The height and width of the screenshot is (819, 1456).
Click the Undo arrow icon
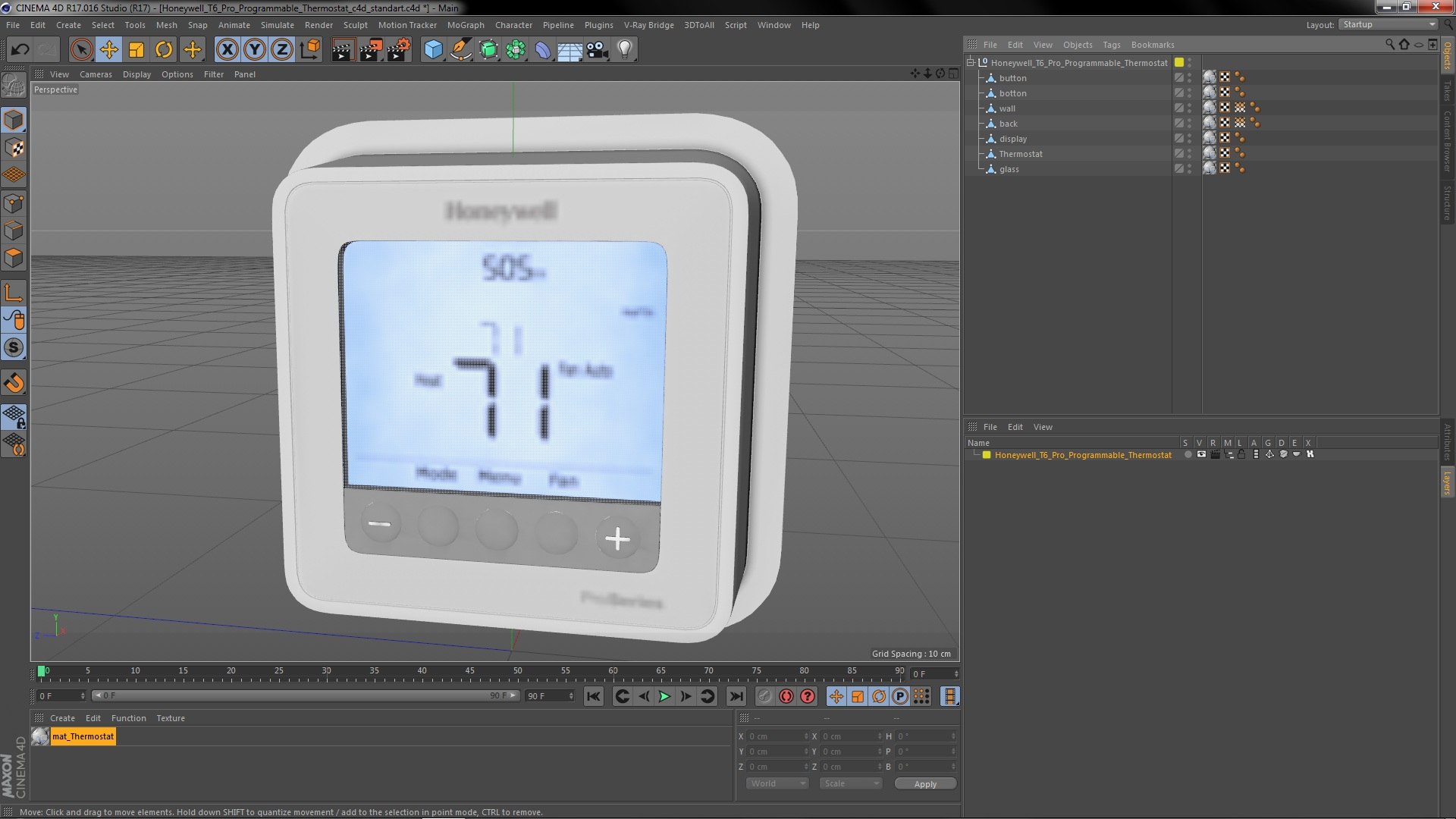pos(20,50)
